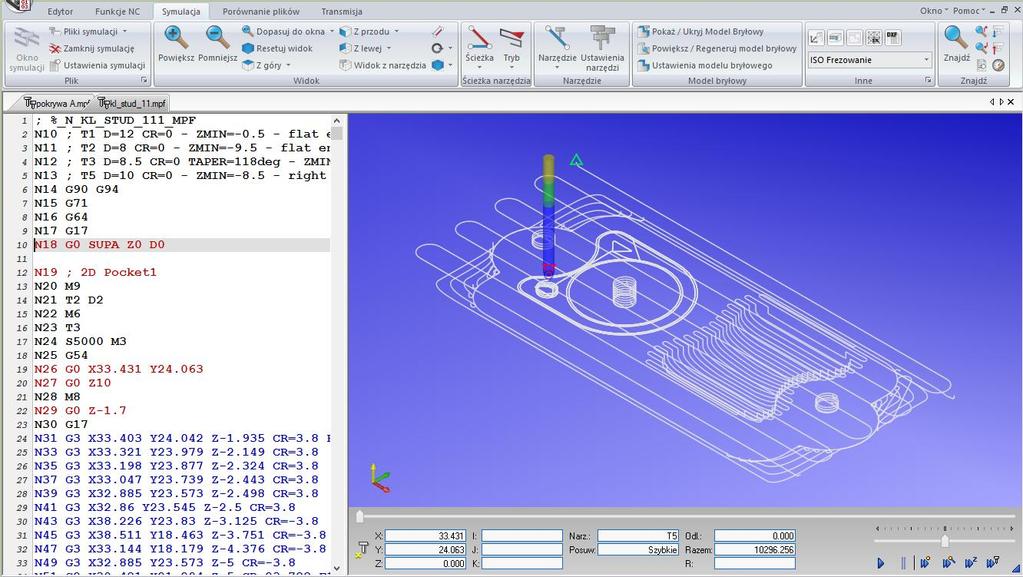
Task: Click the Razem field showing 10296.256
Action: tap(755, 550)
